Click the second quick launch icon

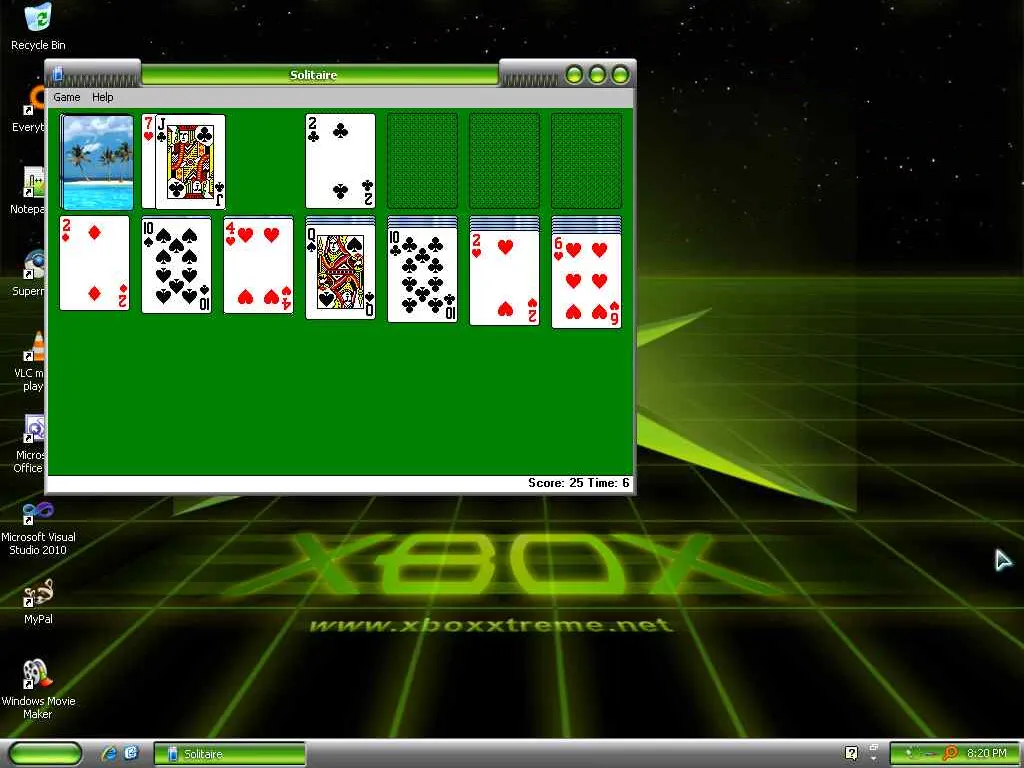pos(131,754)
